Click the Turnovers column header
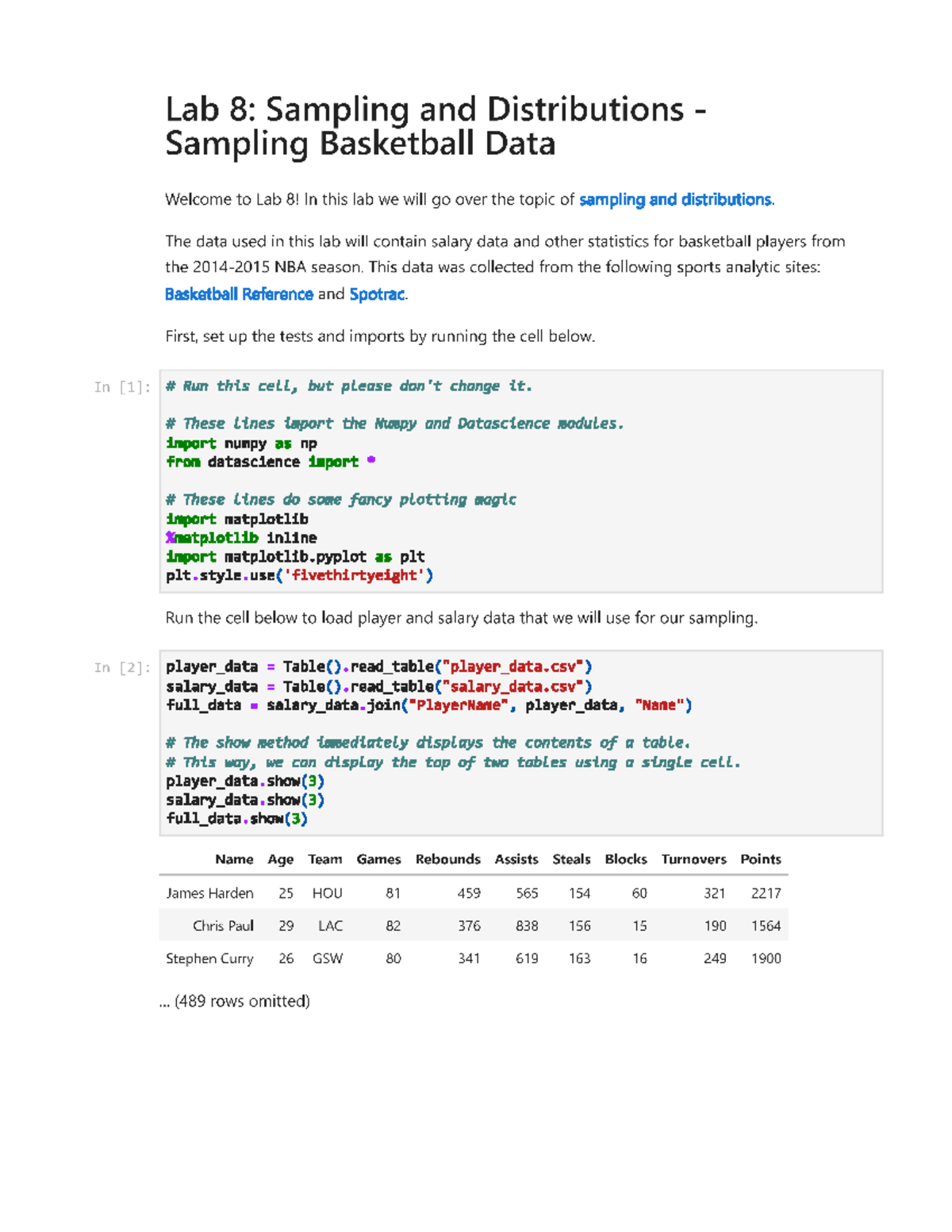This screenshot has height=1232, width=952. click(x=693, y=859)
